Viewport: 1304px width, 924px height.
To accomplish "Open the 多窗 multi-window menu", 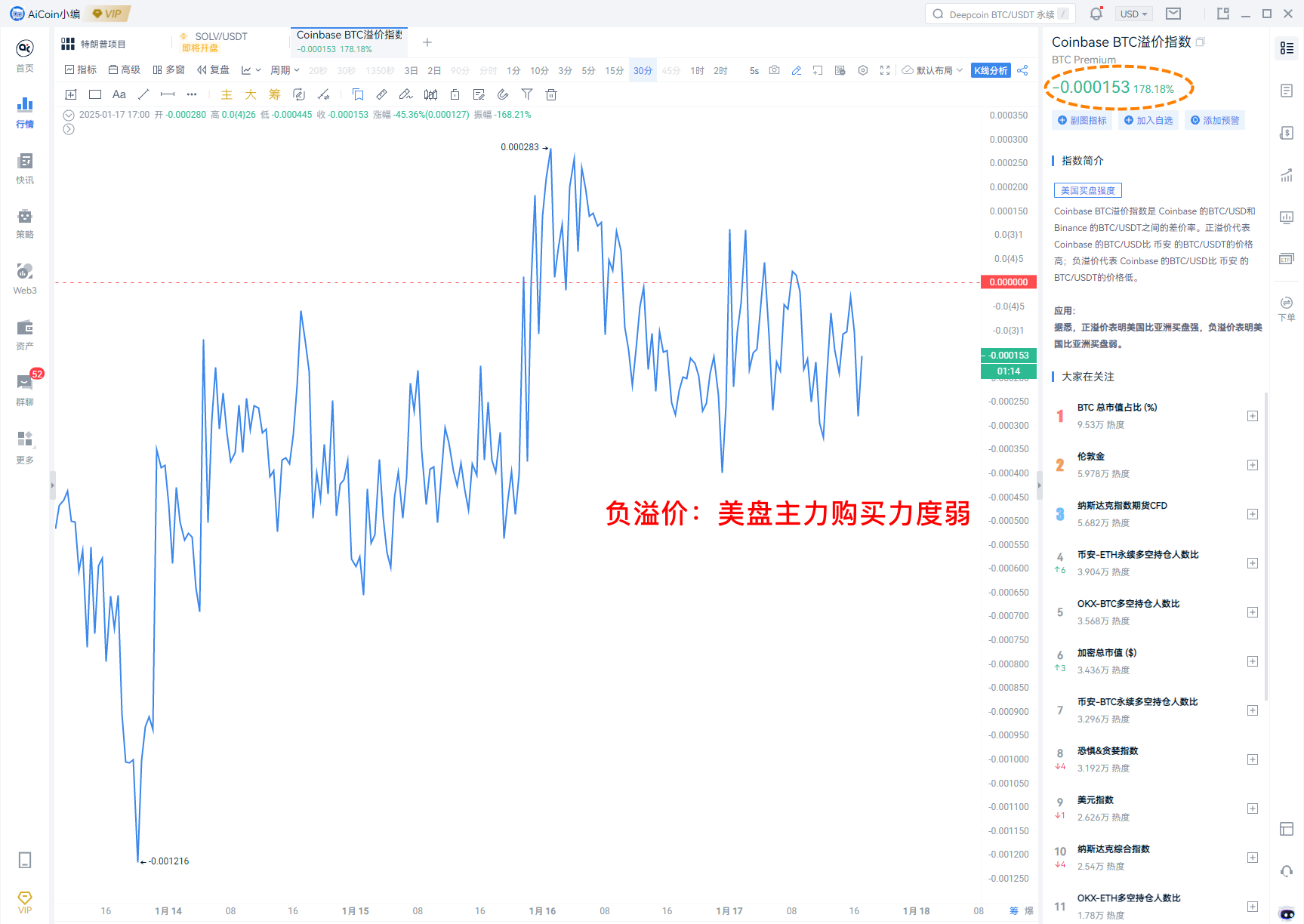I will coord(169,70).
